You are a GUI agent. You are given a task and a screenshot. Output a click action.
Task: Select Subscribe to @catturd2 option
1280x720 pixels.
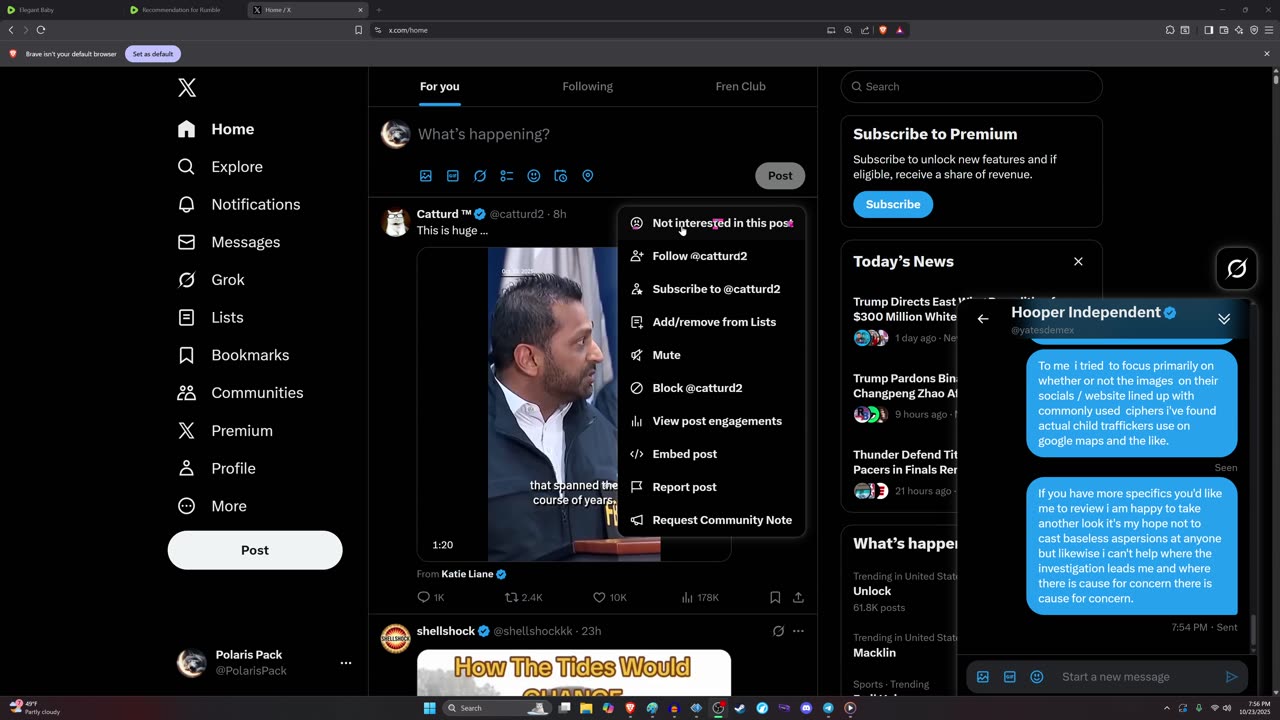point(711,289)
